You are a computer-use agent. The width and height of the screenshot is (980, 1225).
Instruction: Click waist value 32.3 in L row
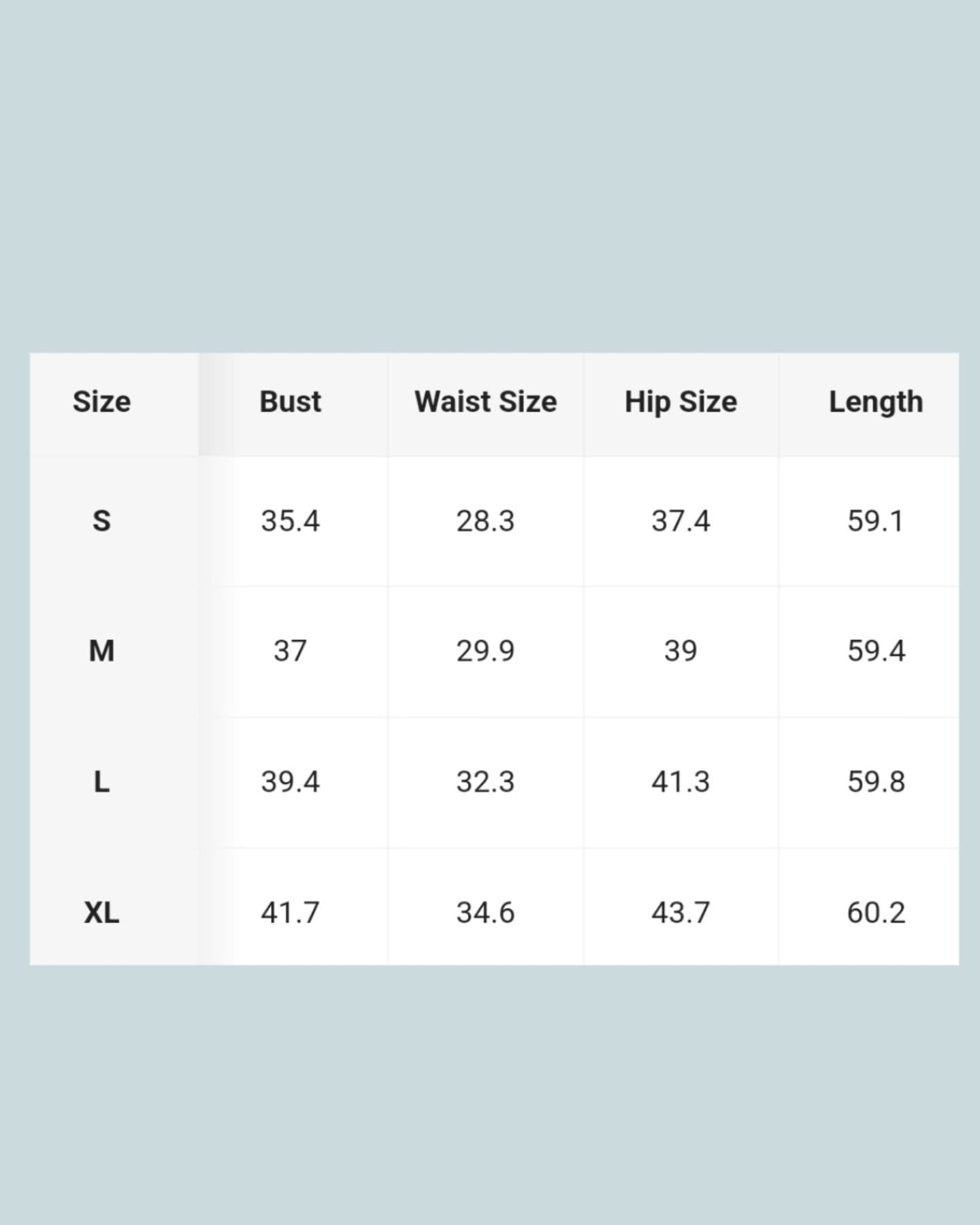[485, 782]
